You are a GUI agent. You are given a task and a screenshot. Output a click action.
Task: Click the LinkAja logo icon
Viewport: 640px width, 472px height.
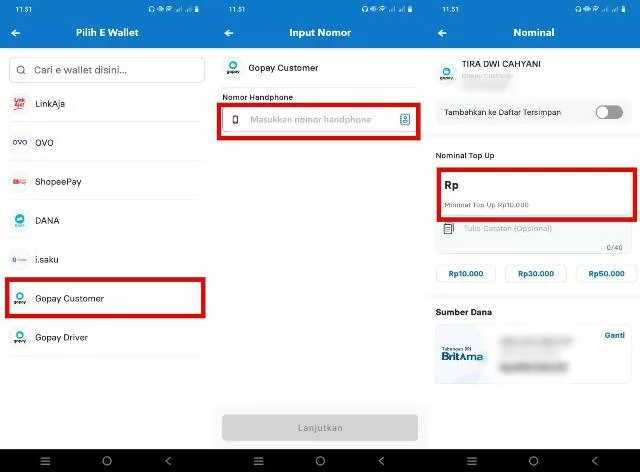[20, 104]
